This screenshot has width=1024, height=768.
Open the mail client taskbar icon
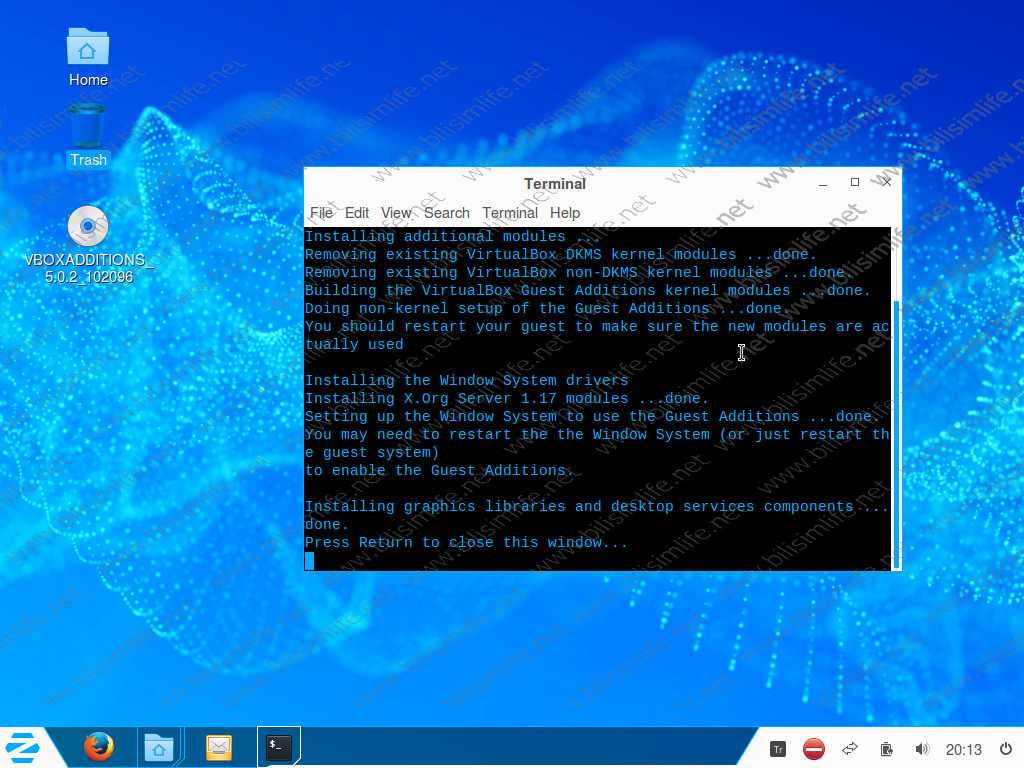(x=219, y=747)
